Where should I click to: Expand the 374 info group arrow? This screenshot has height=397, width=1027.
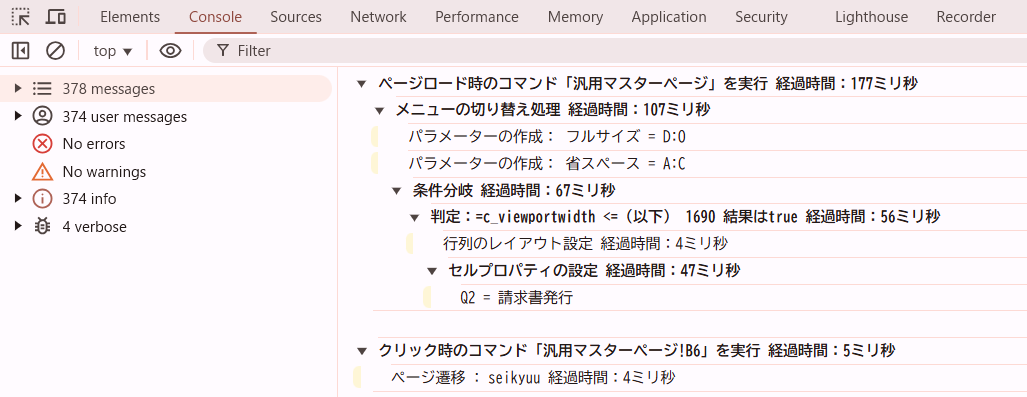[x=18, y=198]
